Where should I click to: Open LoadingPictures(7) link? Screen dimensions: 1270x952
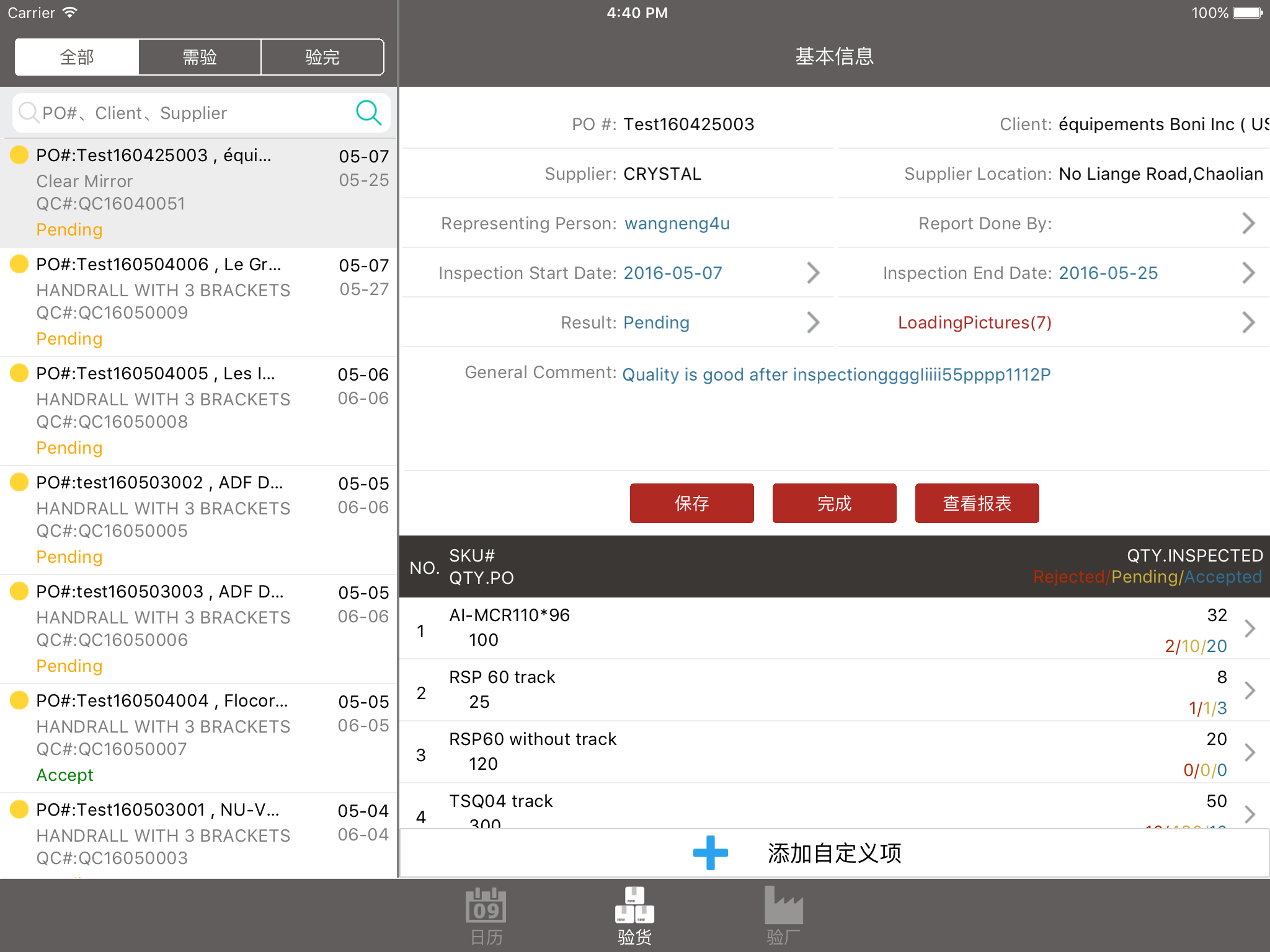[974, 322]
